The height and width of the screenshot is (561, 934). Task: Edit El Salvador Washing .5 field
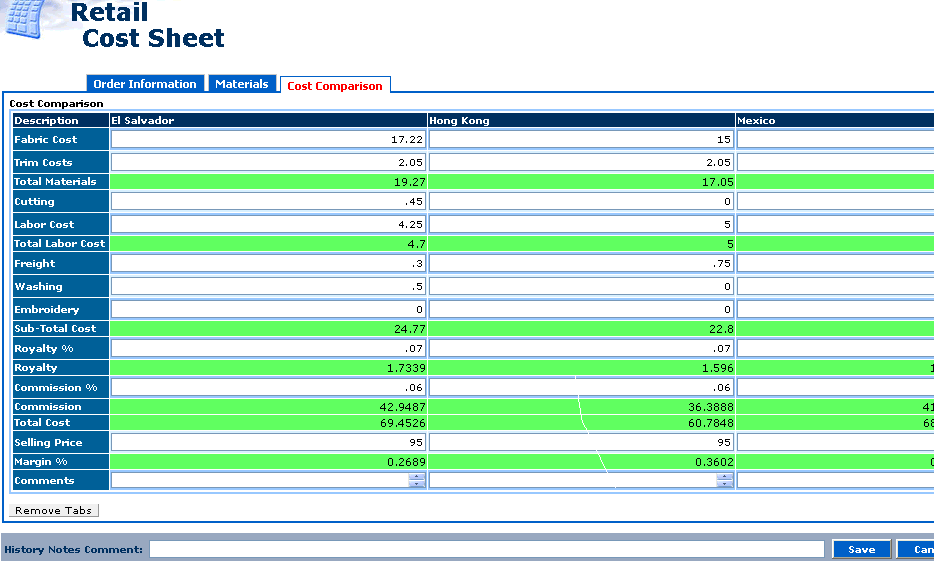coord(268,286)
